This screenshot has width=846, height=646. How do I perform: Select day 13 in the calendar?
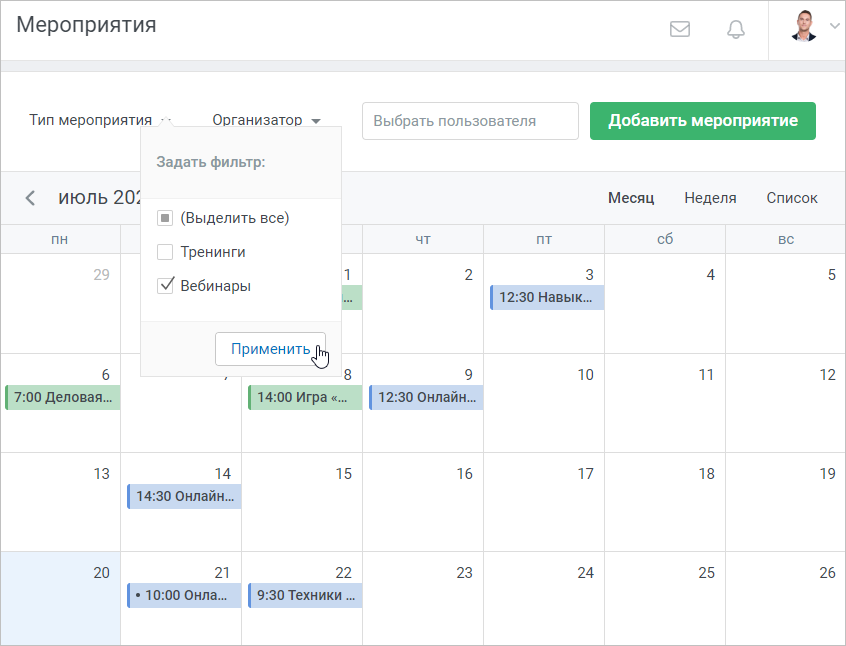60,502
